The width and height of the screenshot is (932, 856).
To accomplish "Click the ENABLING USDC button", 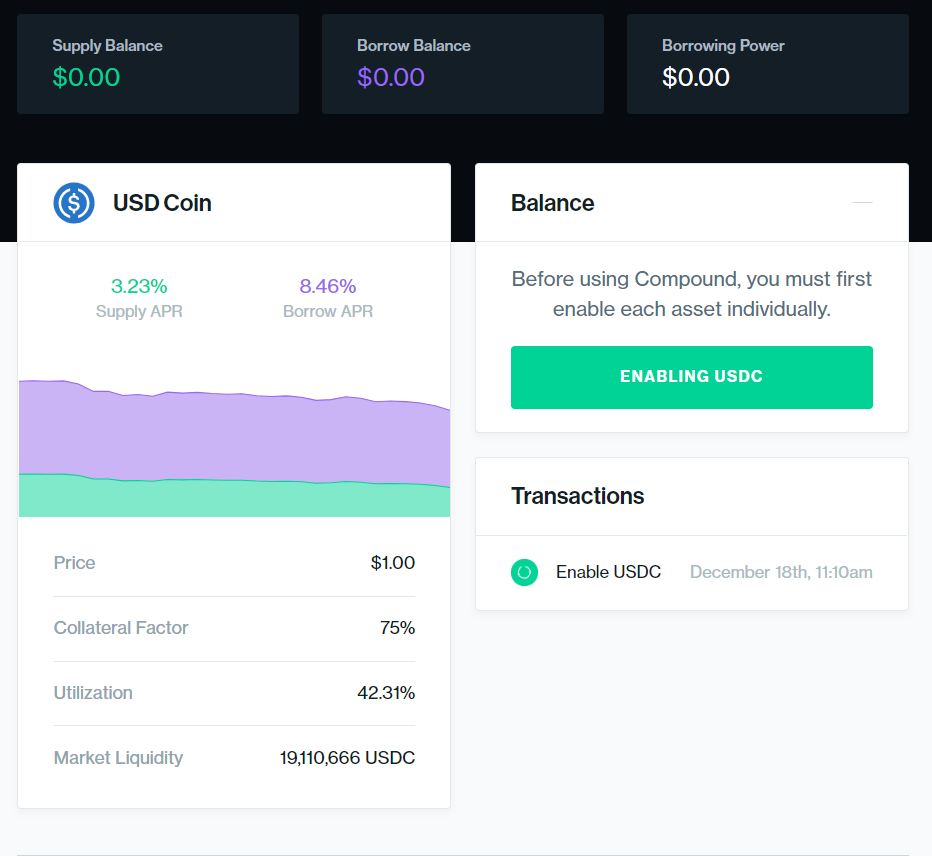I will 691,377.
